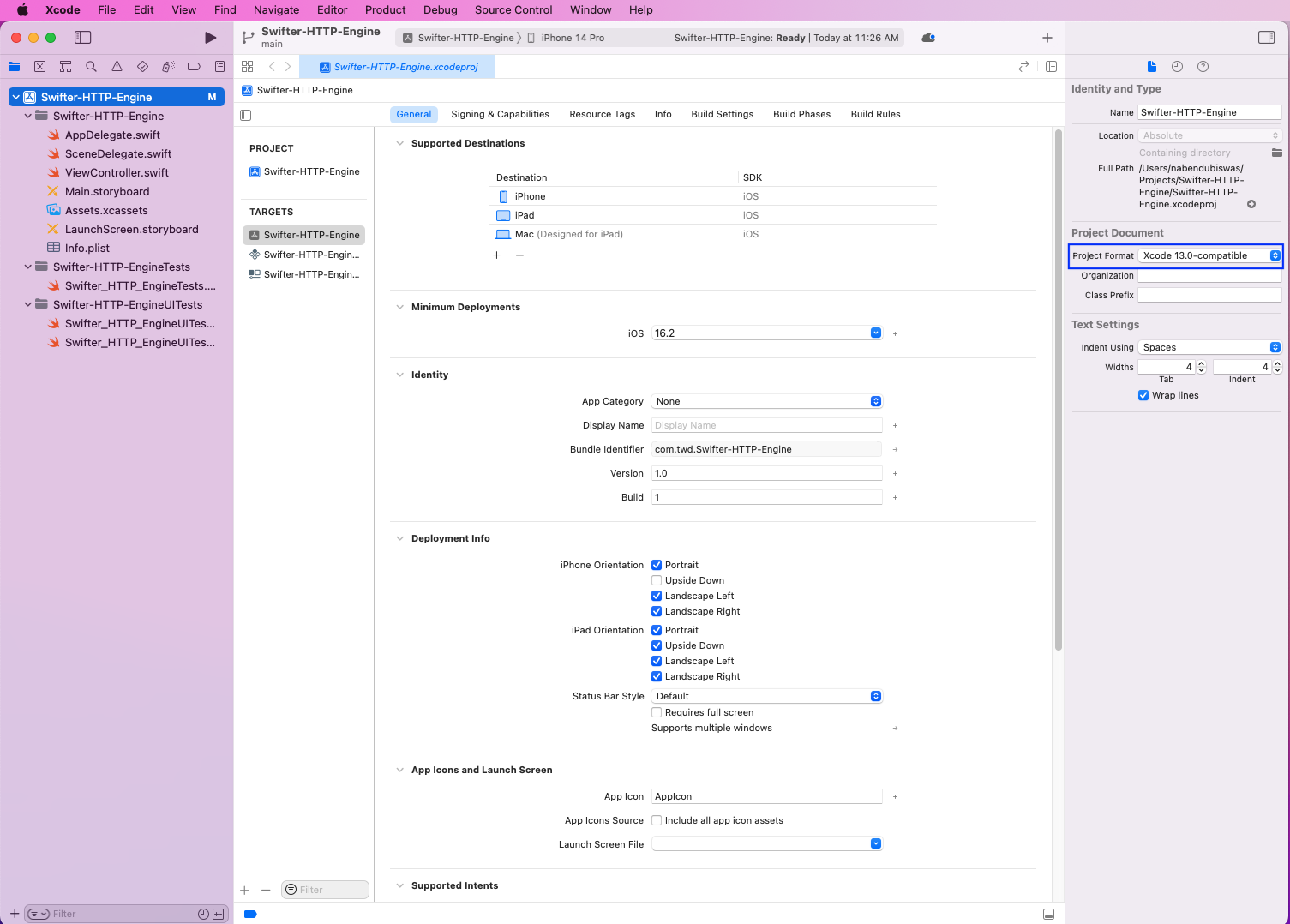Show the Breakpoint navigator icon
This screenshot has height=924, width=1290.
[x=194, y=66]
